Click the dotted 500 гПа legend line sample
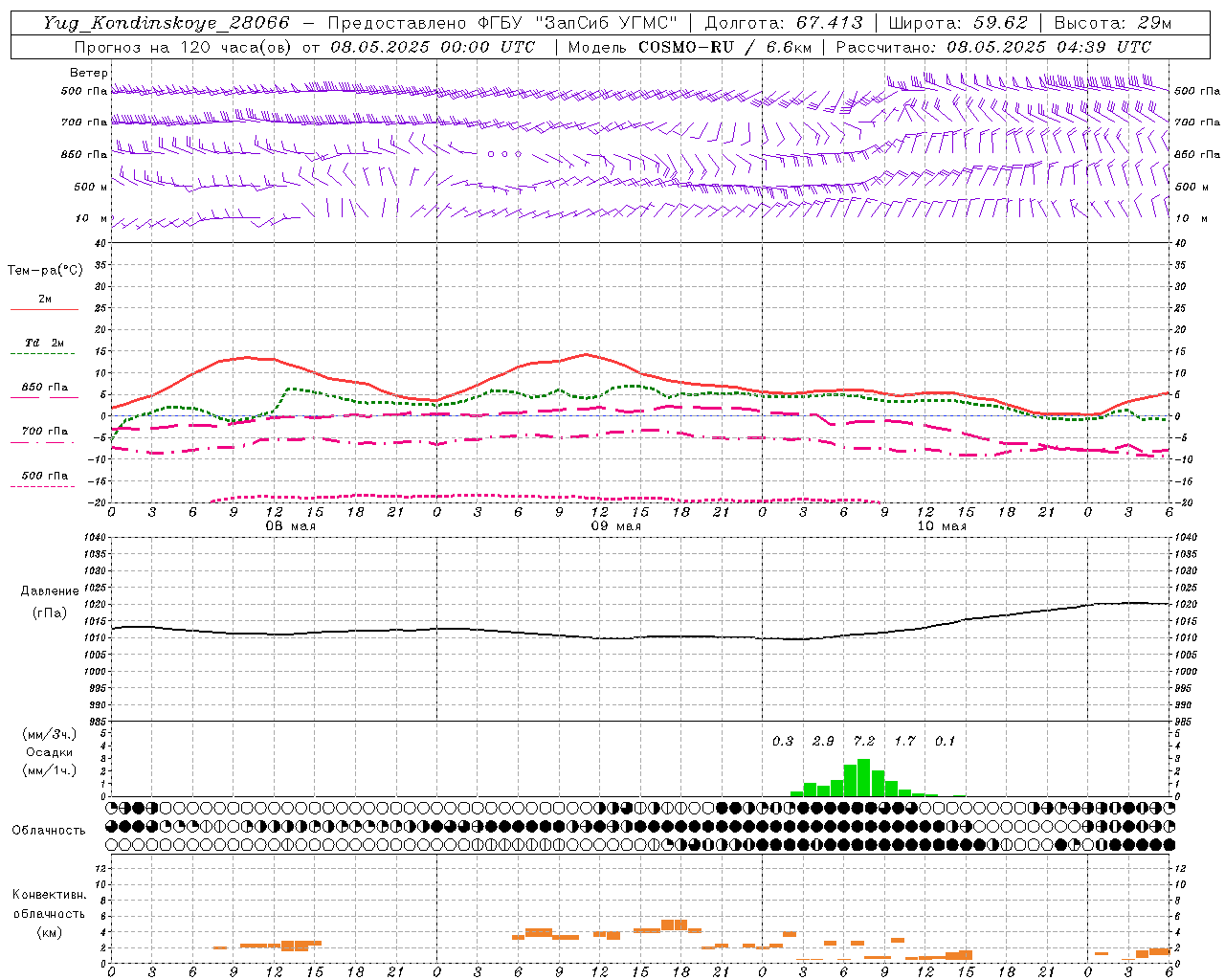The image size is (1225, 980). point(43,487)
